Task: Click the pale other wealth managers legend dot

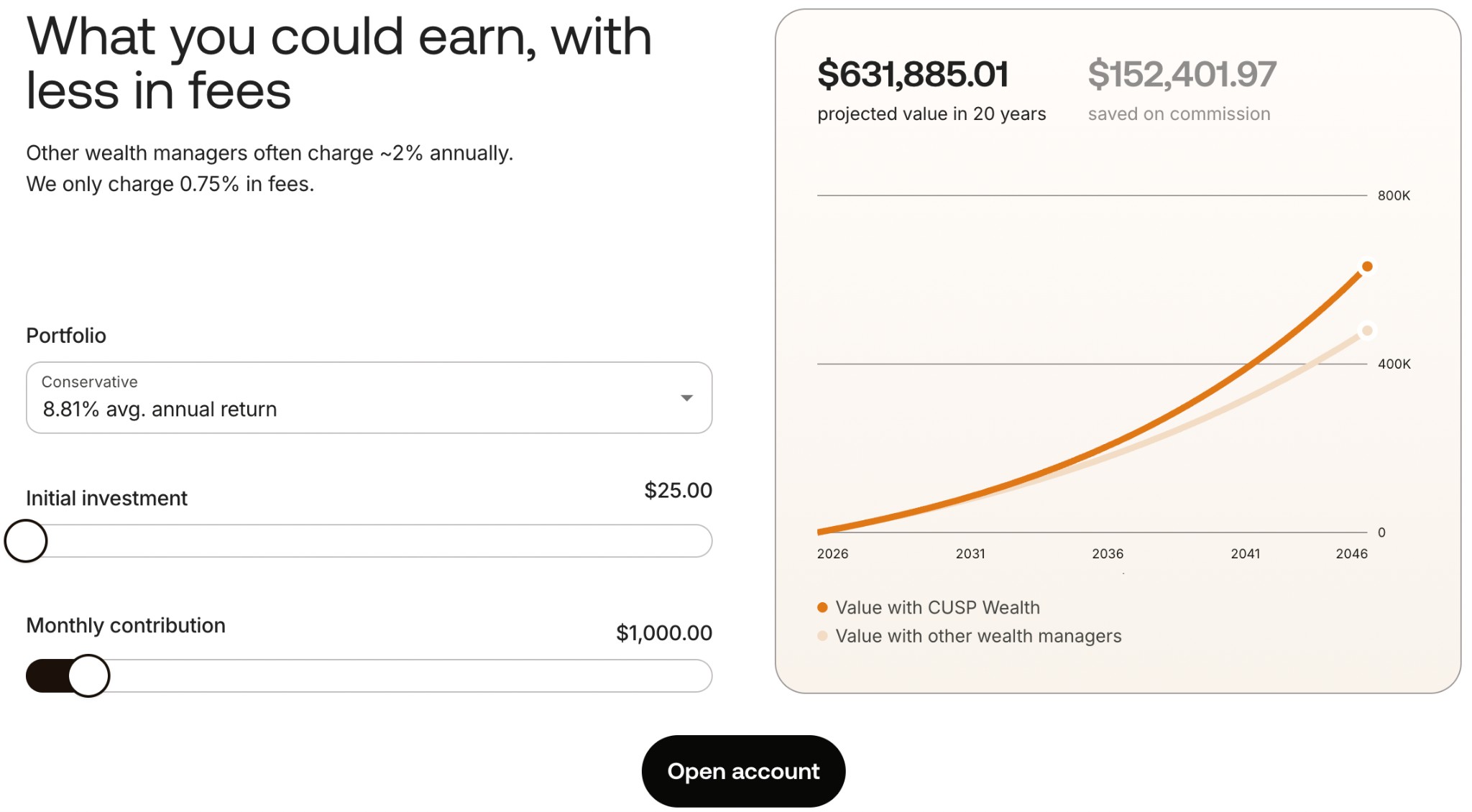Action: pyautogui.click(x=822, y=636)
